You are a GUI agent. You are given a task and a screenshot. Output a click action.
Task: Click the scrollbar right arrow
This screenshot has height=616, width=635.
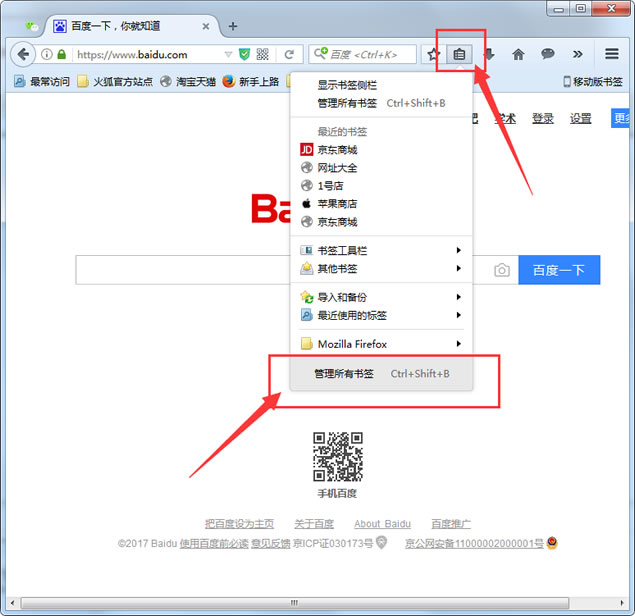tap(622, 603)
